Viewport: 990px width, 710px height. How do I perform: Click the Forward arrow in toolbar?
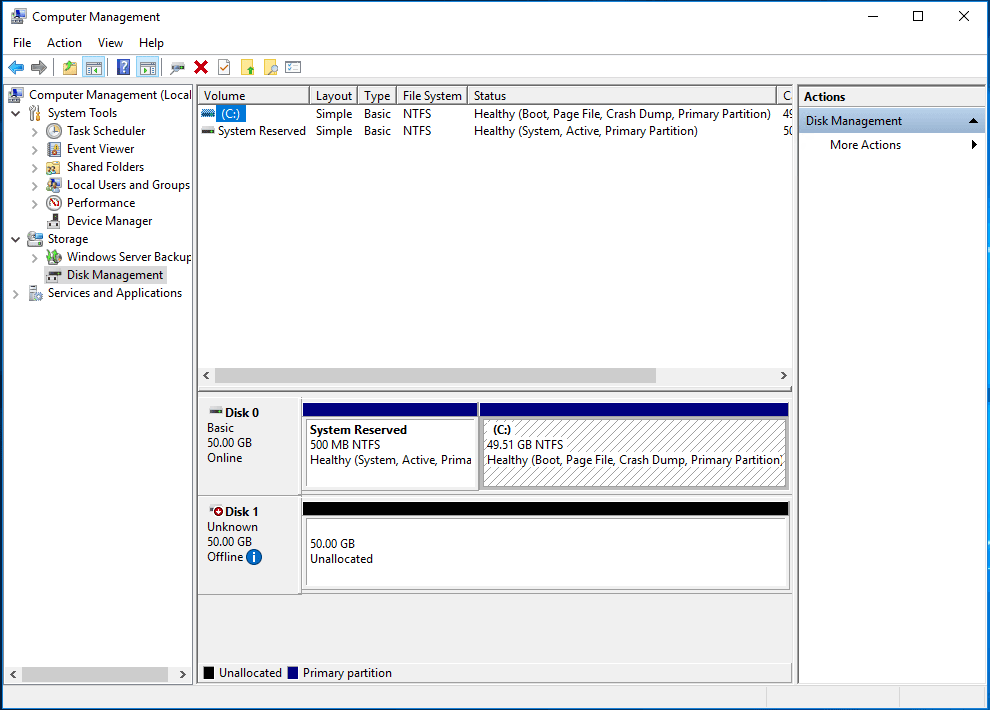click(39, 68)
